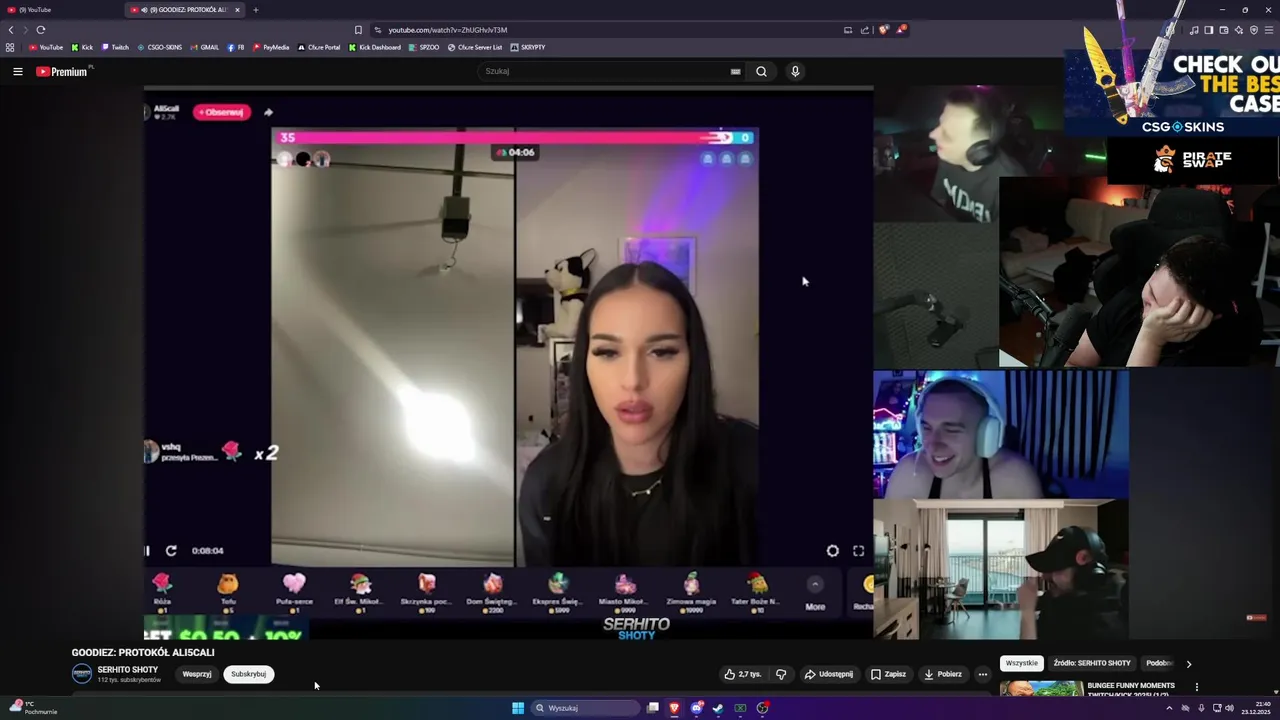Open options menu for Bungee Funny Moments video
Screen dimensions: 1280x720
click(x=1196, y=687)
